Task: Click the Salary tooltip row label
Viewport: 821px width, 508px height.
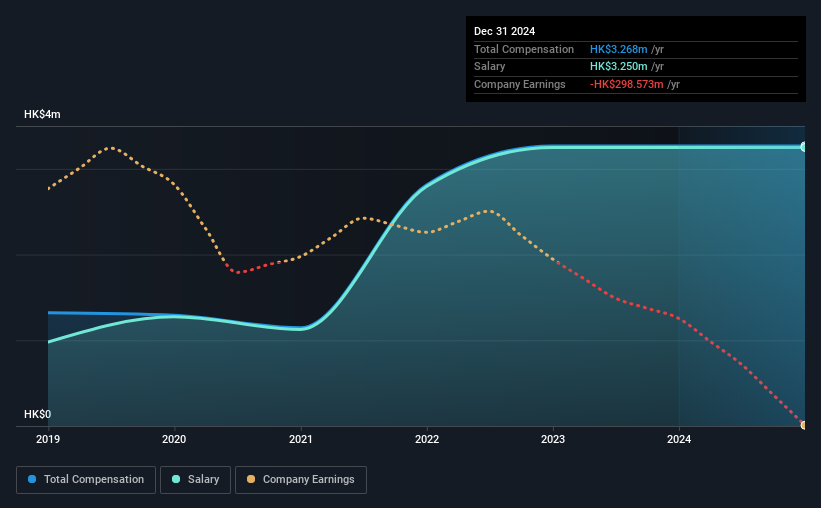Action: (490, 67)
